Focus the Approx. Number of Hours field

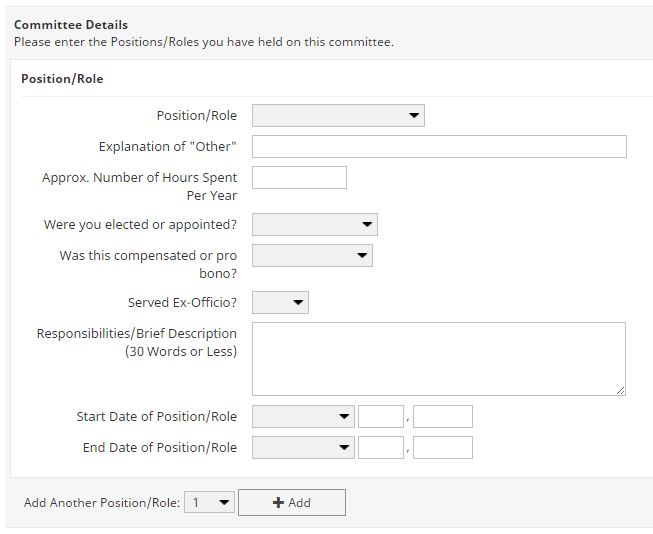point(299,178)
